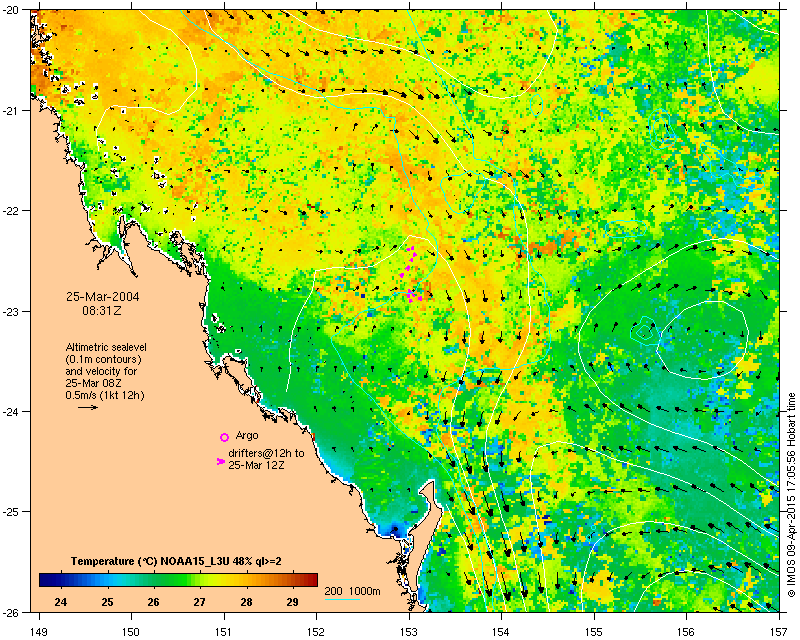Image resolution: width=800 pixels, height=640 pixels.
Task: Click the '25-Mar-2004' date label
Action: [x=103, y=297]
